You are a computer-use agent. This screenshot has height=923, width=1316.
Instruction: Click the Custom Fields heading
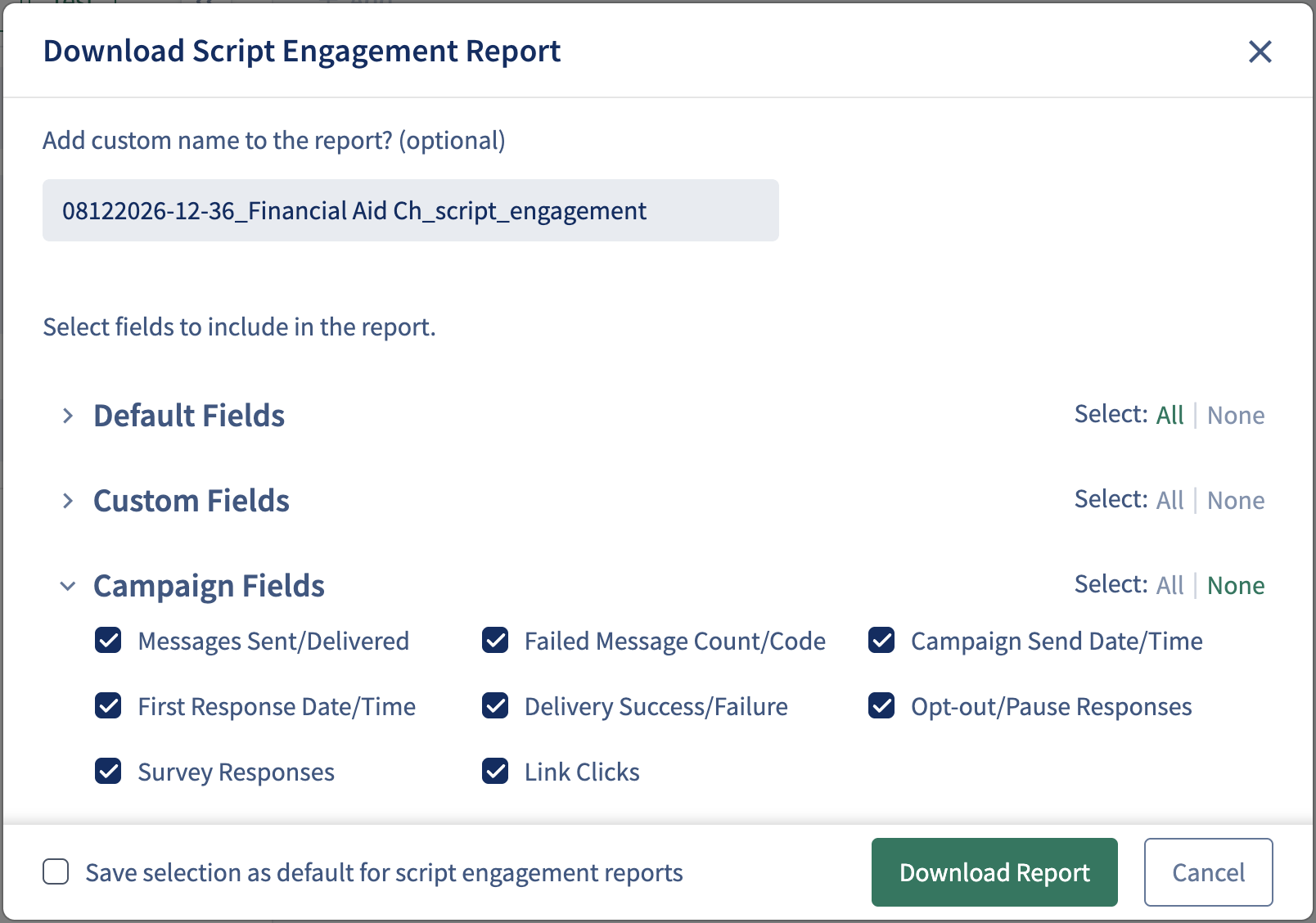tap(192, 501)
